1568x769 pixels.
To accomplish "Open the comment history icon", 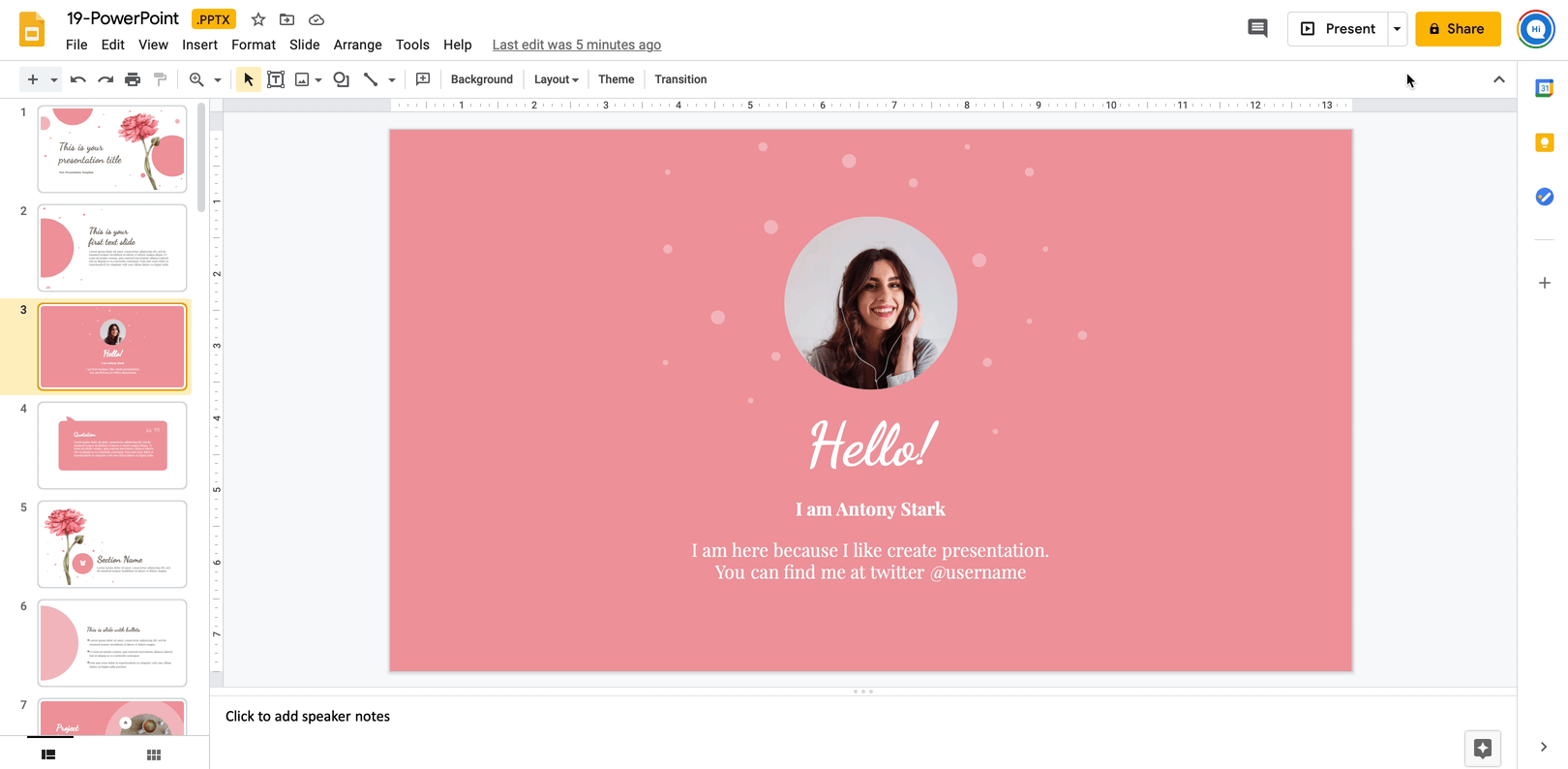I will pos(1257,29).
